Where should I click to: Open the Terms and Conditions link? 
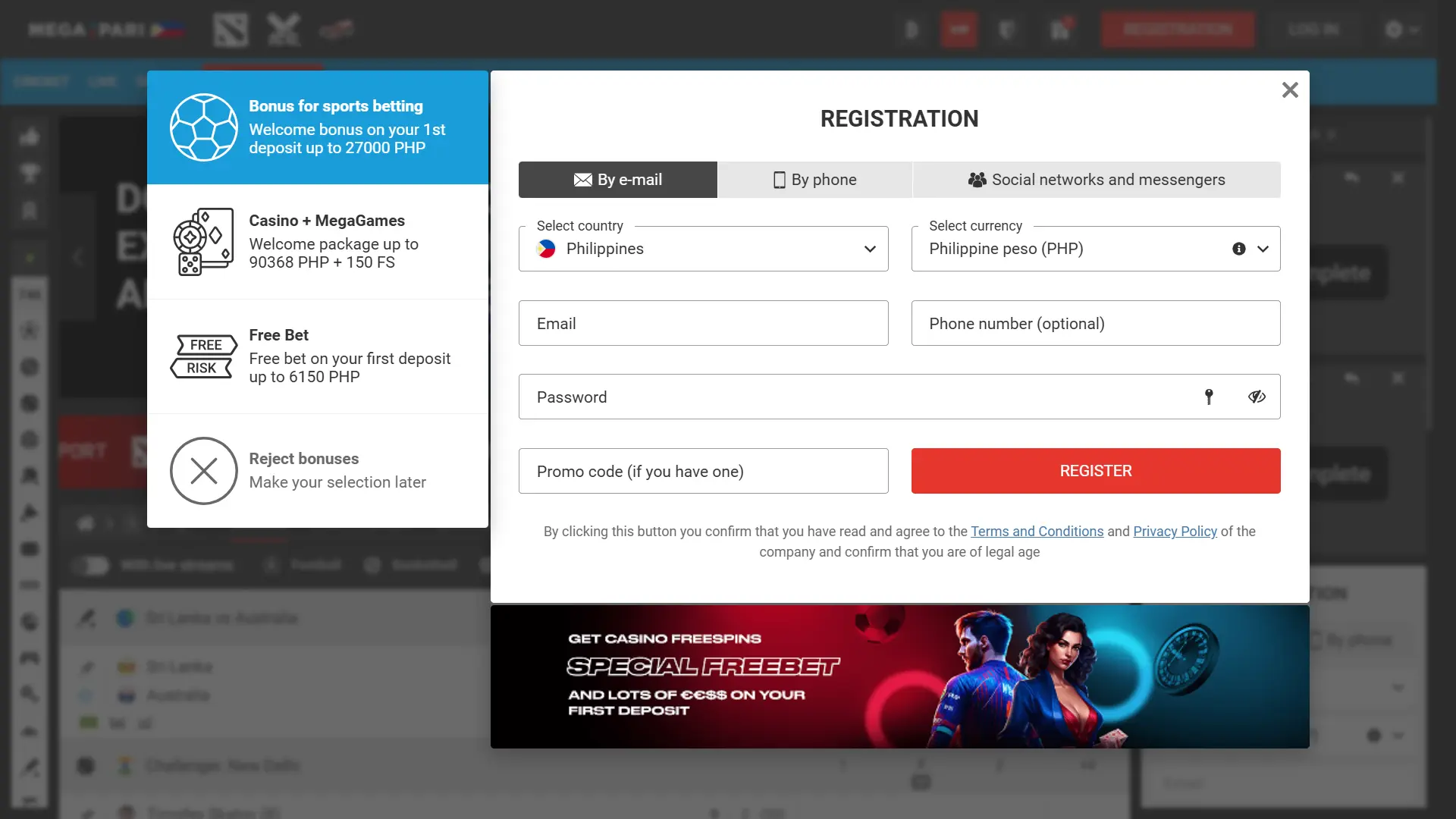pos(1037,531)
